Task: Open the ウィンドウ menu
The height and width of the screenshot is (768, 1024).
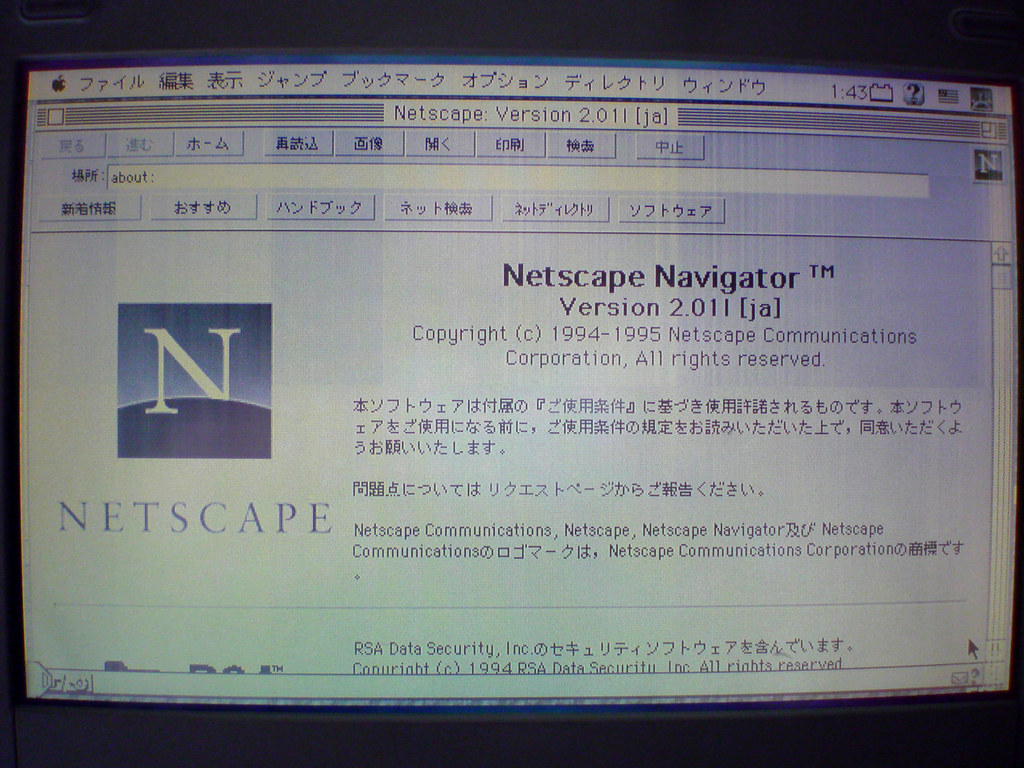Action: tap(724, 86)
